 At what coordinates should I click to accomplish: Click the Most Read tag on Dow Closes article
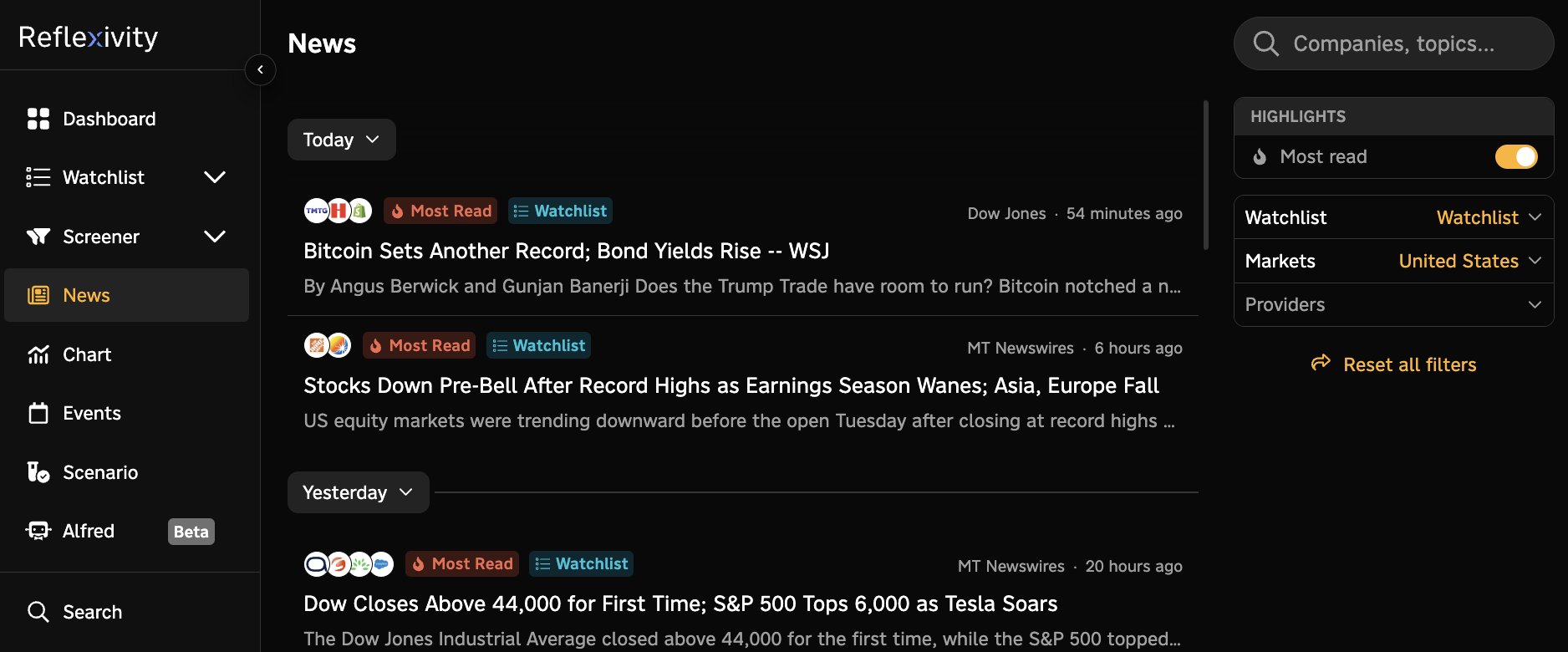click(x=462, y=564)
